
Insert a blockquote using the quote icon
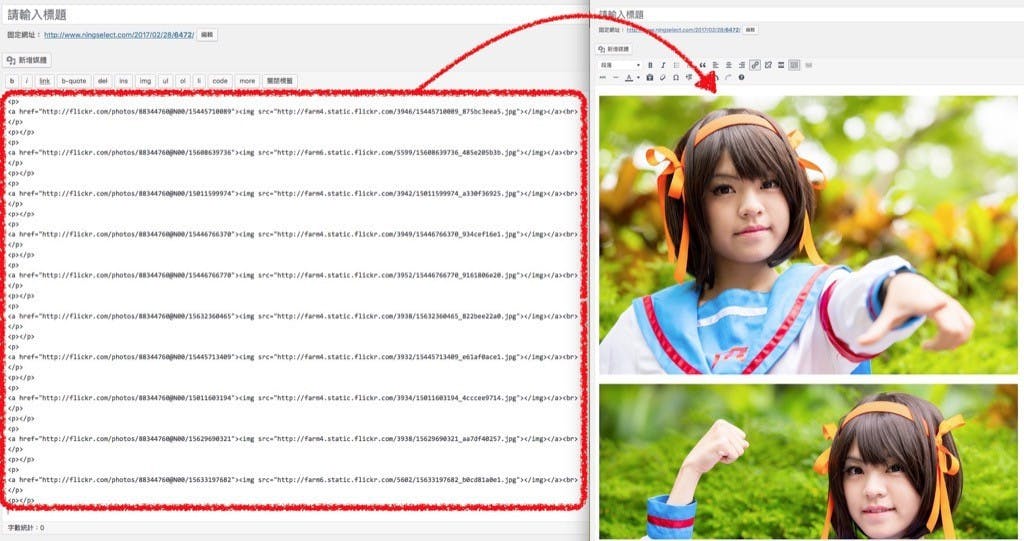pyautogui.click(x=702, y=65)
